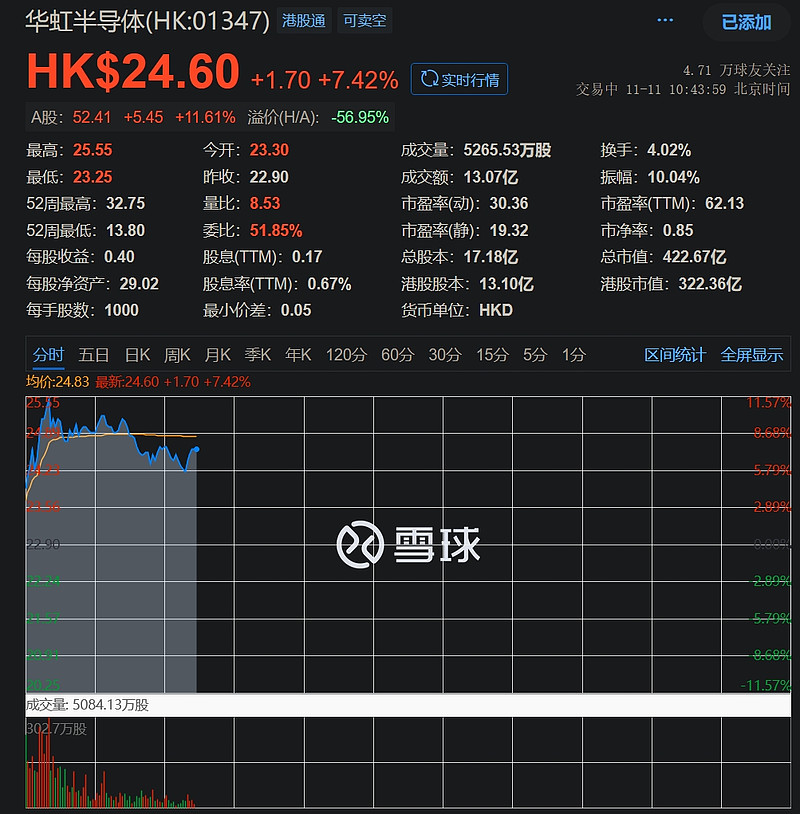Image resolution: width=800 pixels, height=814 pixels.
Task: Click the 已添加 watchlist button
Action: tap(746, 22)
